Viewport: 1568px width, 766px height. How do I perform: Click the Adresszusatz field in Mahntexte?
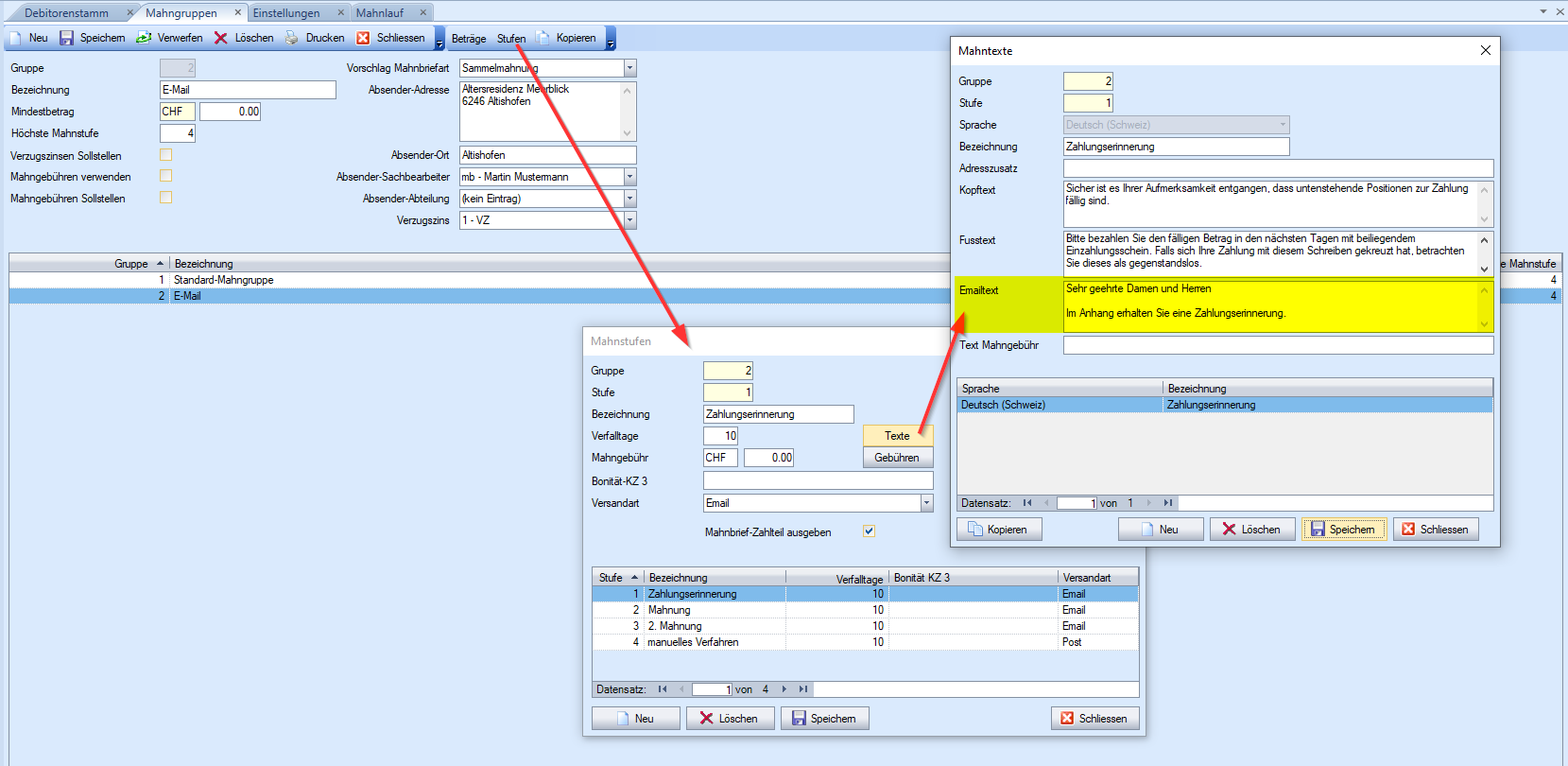[x=1278, y=168]
